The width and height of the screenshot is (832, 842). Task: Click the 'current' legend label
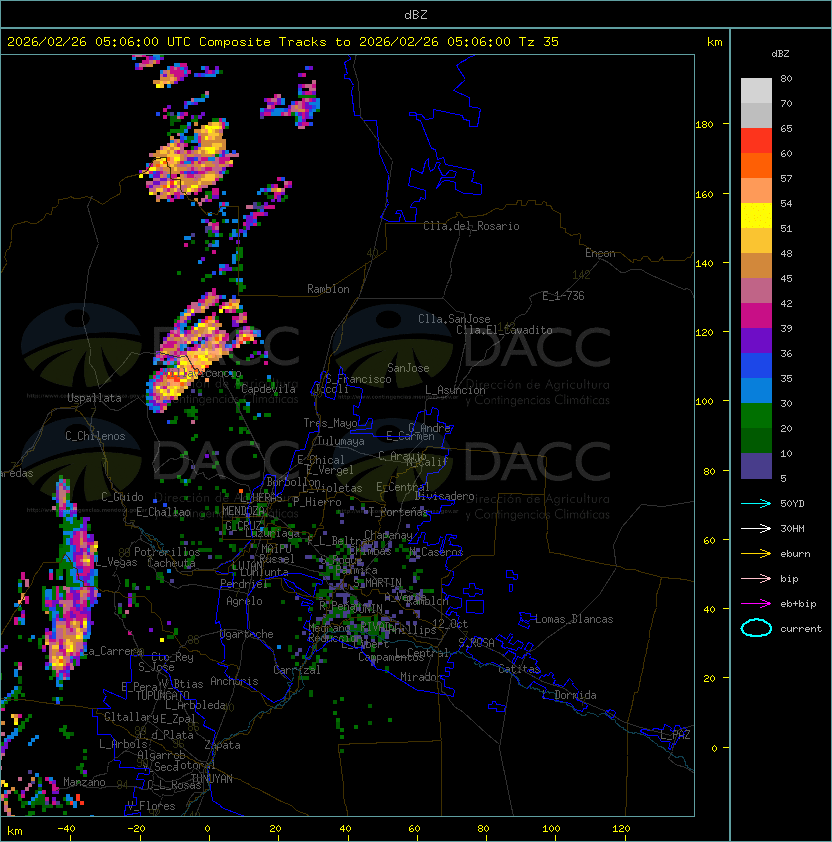801,629
